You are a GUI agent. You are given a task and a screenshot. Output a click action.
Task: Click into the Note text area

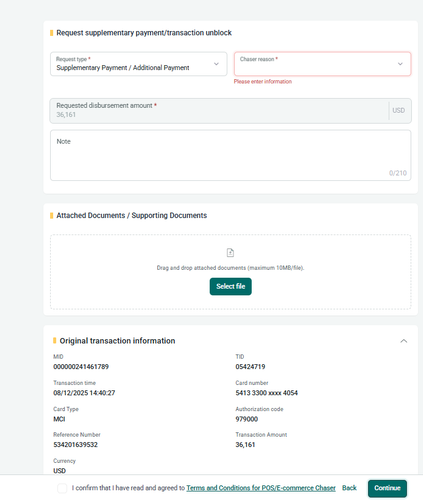tap(230, 155)
